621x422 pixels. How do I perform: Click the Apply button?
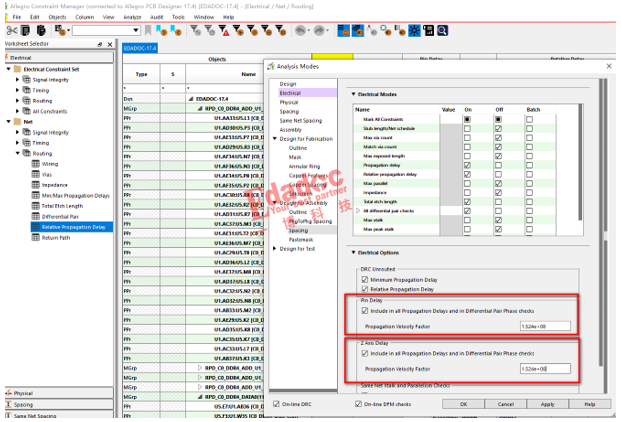point(547,404)
